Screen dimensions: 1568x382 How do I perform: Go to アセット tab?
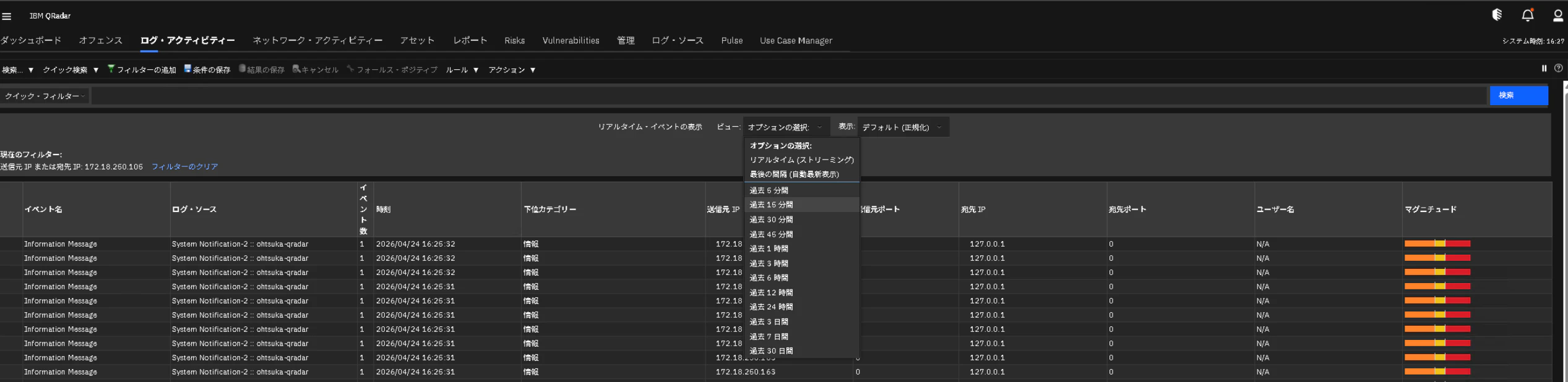coord(417,41)
